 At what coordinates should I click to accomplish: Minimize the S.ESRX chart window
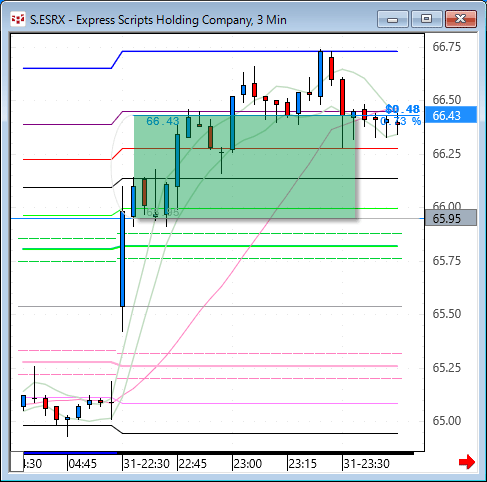[x=393, y=19]
